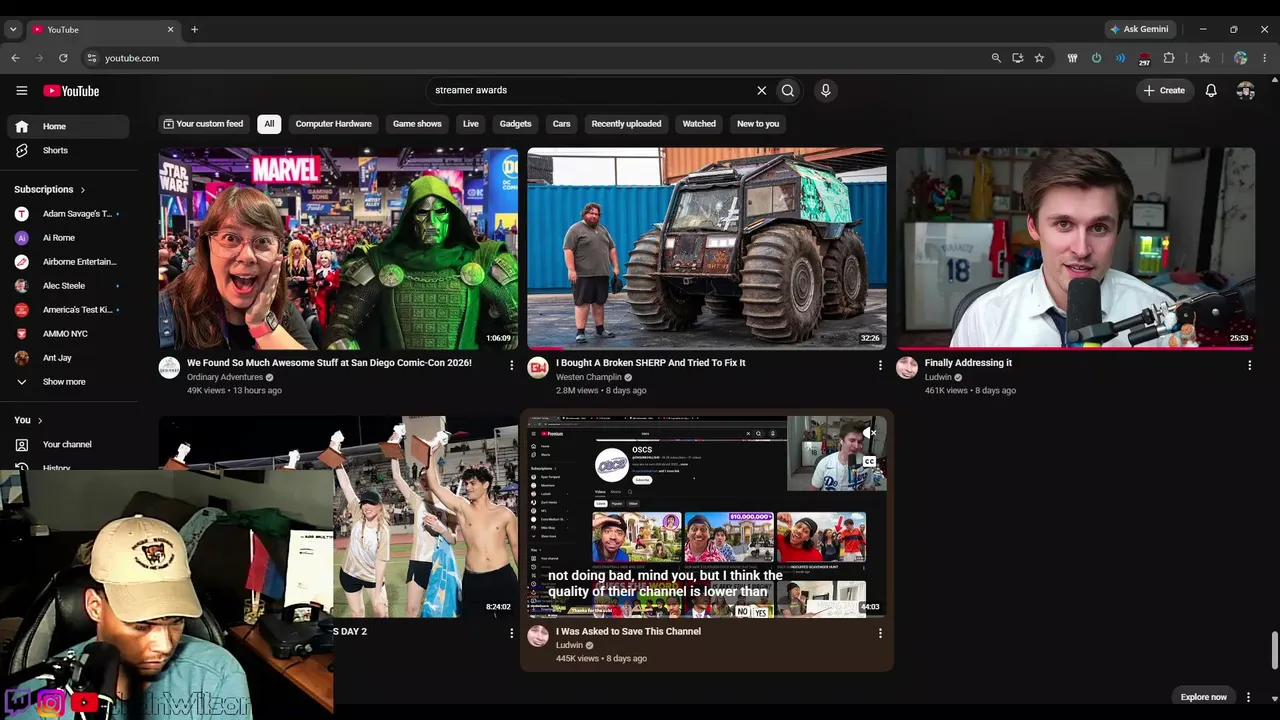Open the tab search dropdown arrow
This screenshot has width=1280, height=720.
click(x=13, y=29)
